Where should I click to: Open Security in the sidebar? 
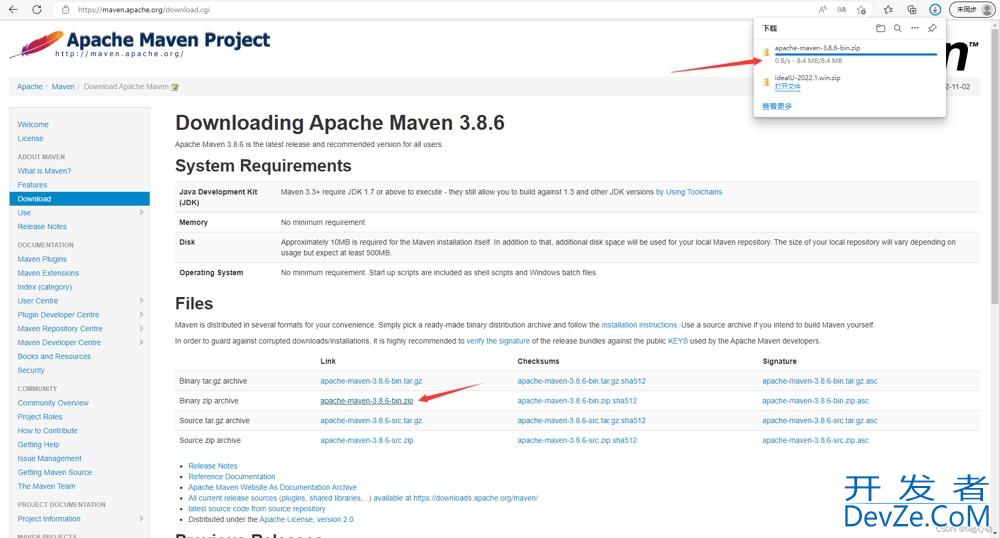[31, 370]
